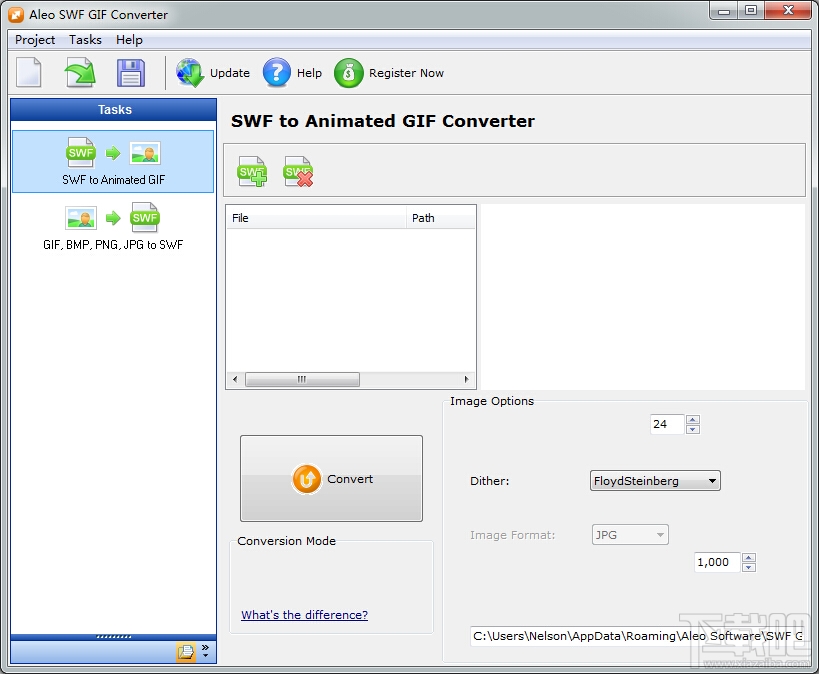Click the folder icon in Tasks pane footer
This screenshot has height=674, width=819.
click(x=185, y=652)
